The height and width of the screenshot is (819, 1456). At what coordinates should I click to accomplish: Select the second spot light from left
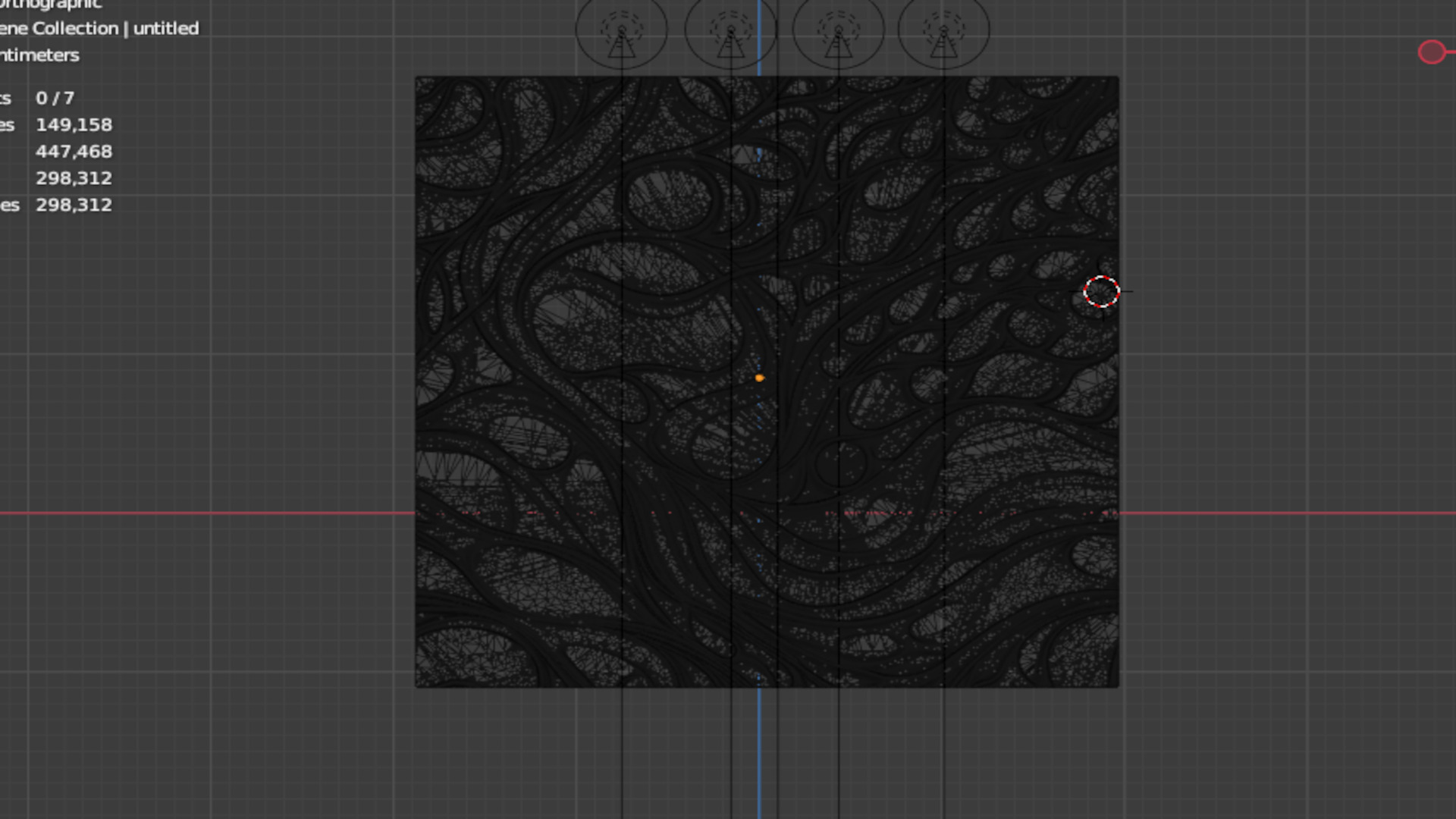click(730, 32)
